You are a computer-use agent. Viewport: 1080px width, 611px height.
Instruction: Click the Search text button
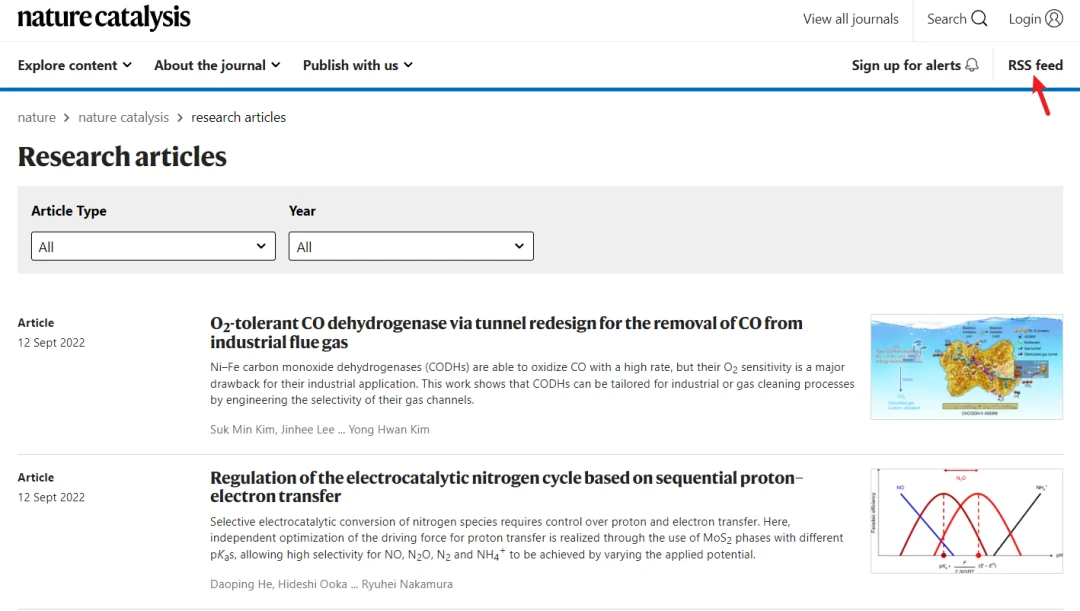(946, 19)
